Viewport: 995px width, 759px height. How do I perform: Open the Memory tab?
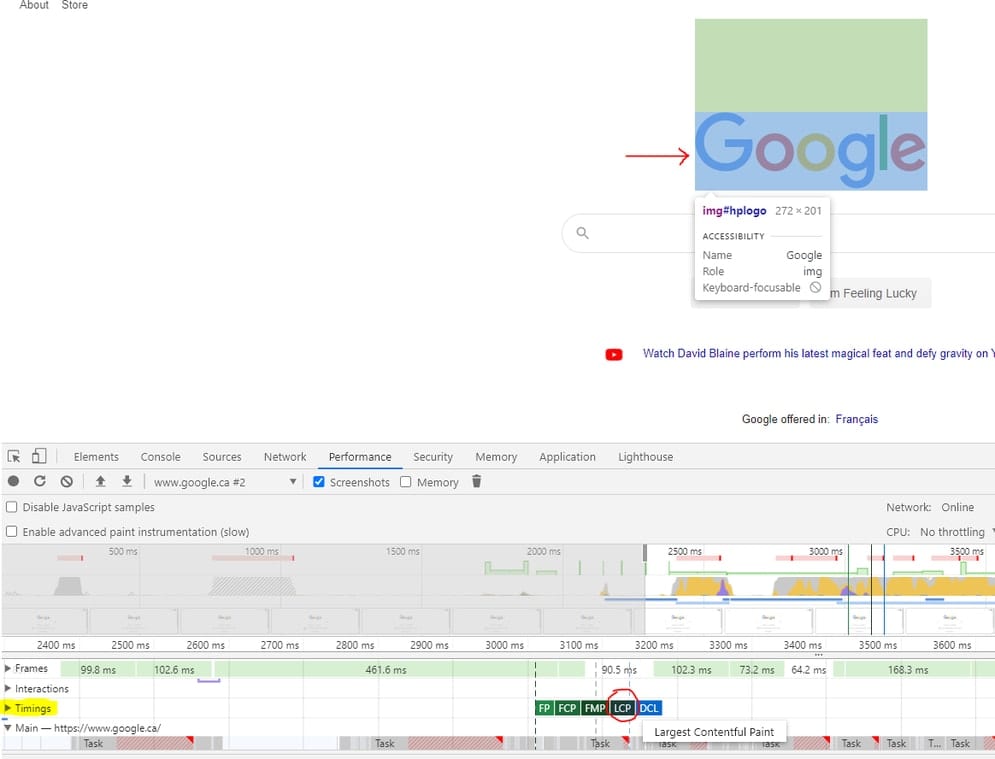496,457
